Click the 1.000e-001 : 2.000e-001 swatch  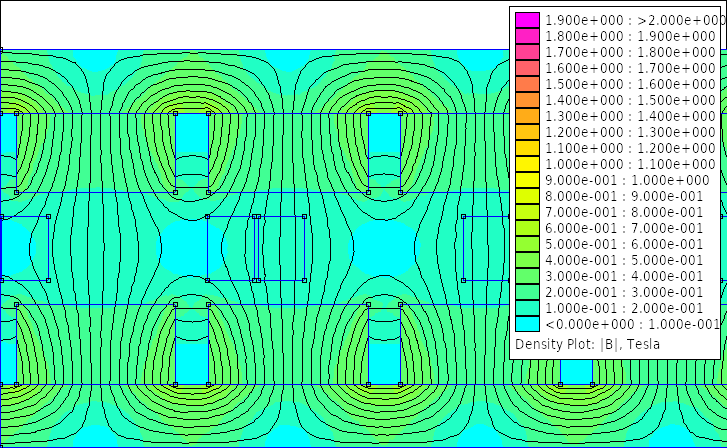[x=527, y=308]
